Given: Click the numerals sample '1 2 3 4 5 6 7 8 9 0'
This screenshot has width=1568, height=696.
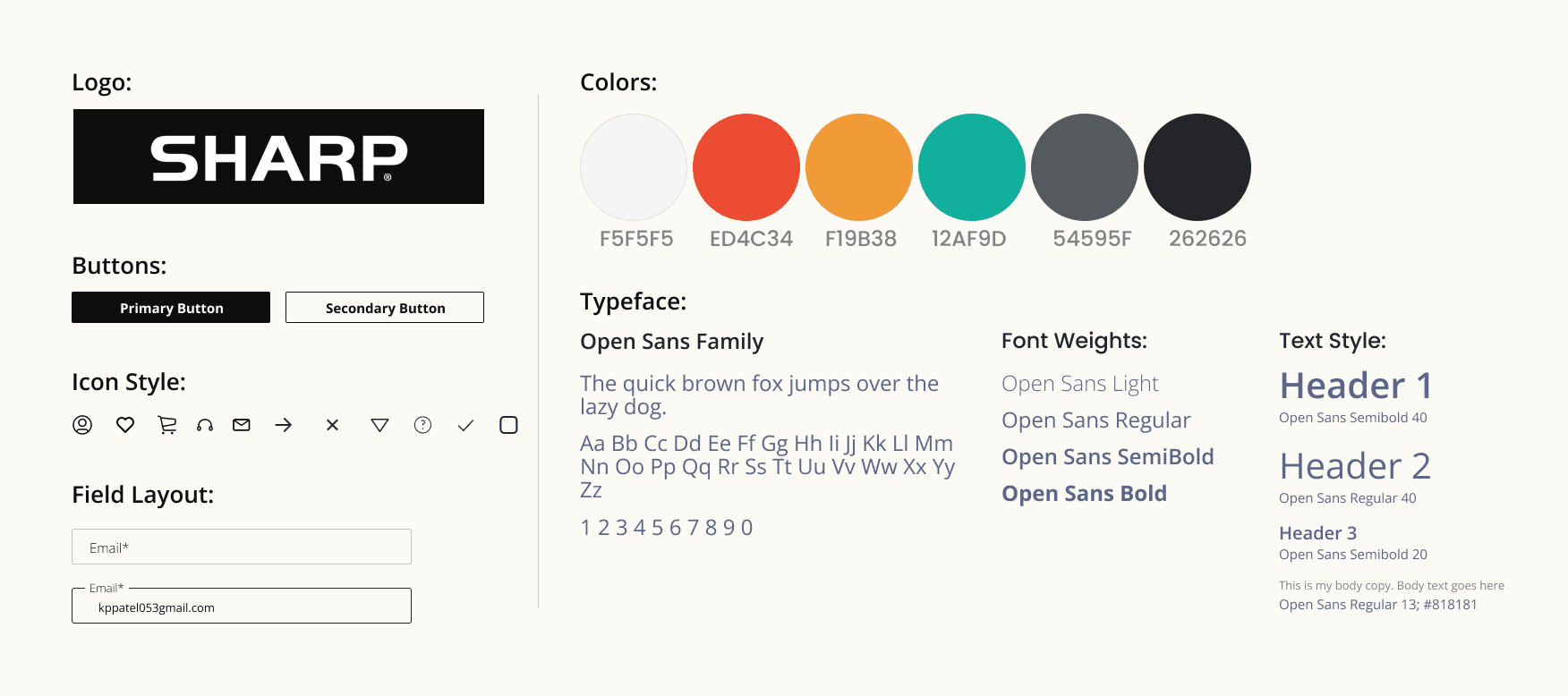Looking at the screenshot, I should [667, 528].
